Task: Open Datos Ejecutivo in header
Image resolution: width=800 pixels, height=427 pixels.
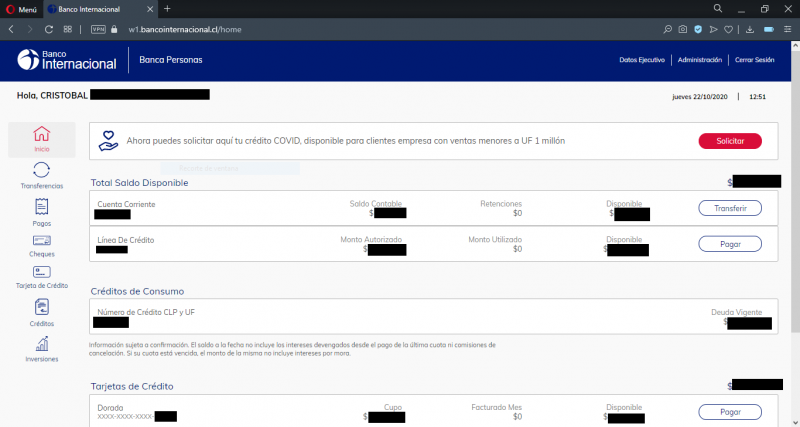Action: (x=642, y=60)
